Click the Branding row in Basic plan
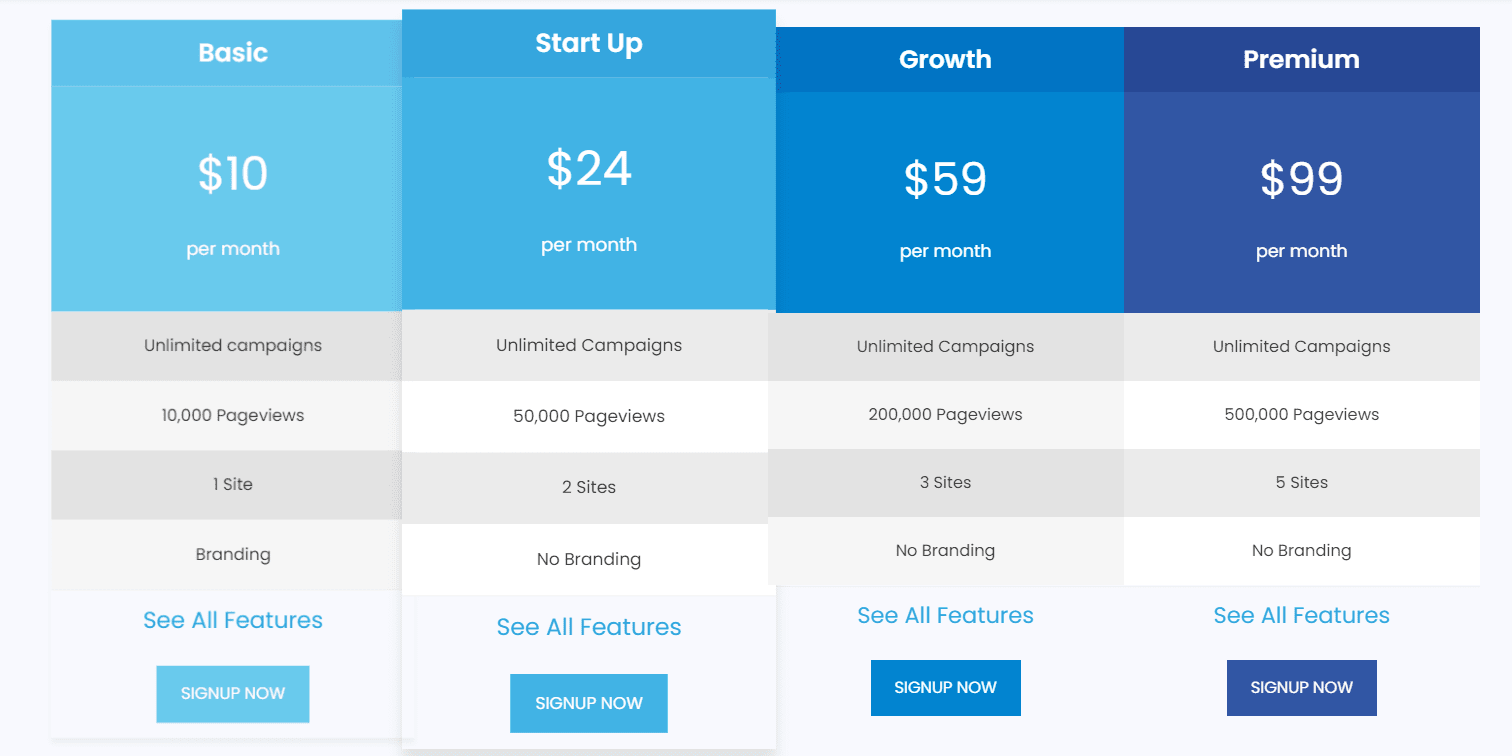This screenshot has height=756, width=1512. [x=232, y=554]
